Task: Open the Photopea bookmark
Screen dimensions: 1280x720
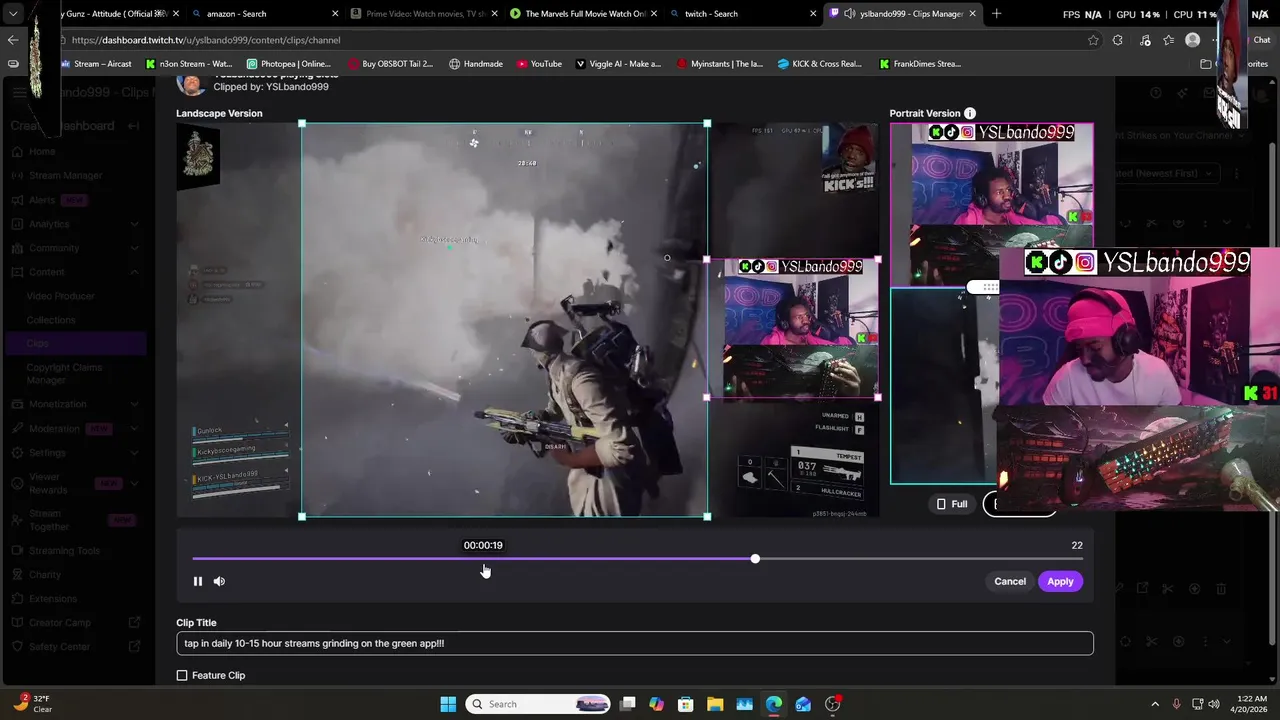Action: (x=289, y=64)
